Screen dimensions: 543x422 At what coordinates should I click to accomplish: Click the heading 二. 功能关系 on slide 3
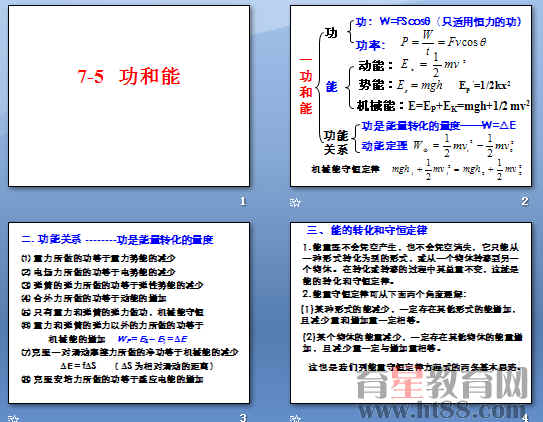(51, 239)
